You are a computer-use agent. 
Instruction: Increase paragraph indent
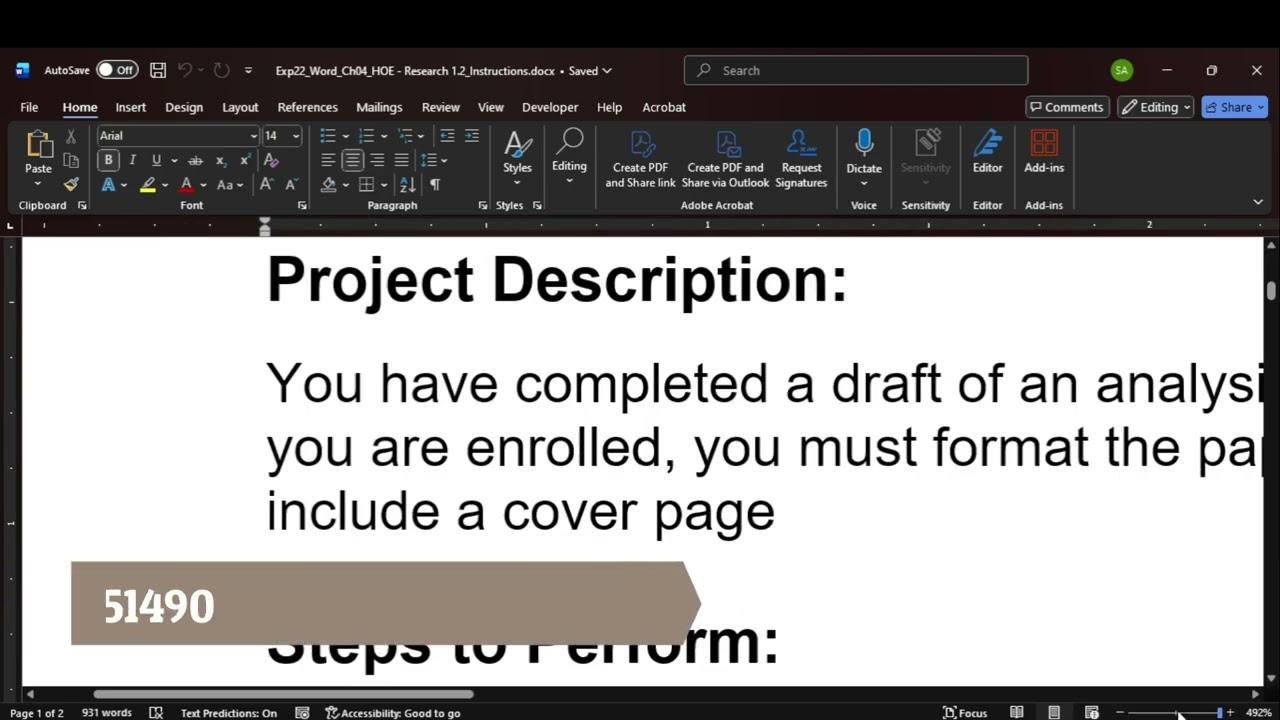click(471, 136)
